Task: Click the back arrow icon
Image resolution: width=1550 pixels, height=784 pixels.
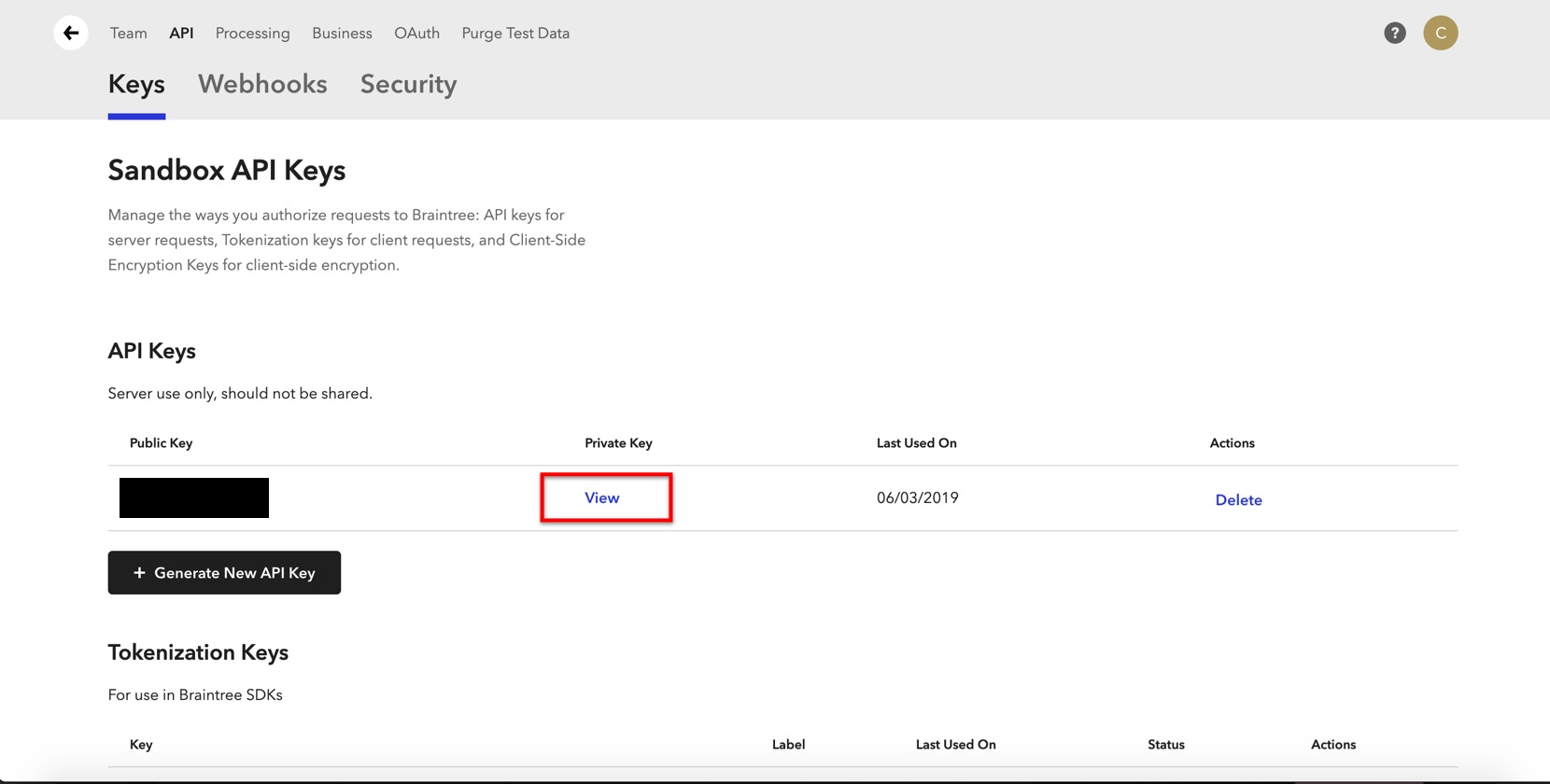Action: (71, 34)
